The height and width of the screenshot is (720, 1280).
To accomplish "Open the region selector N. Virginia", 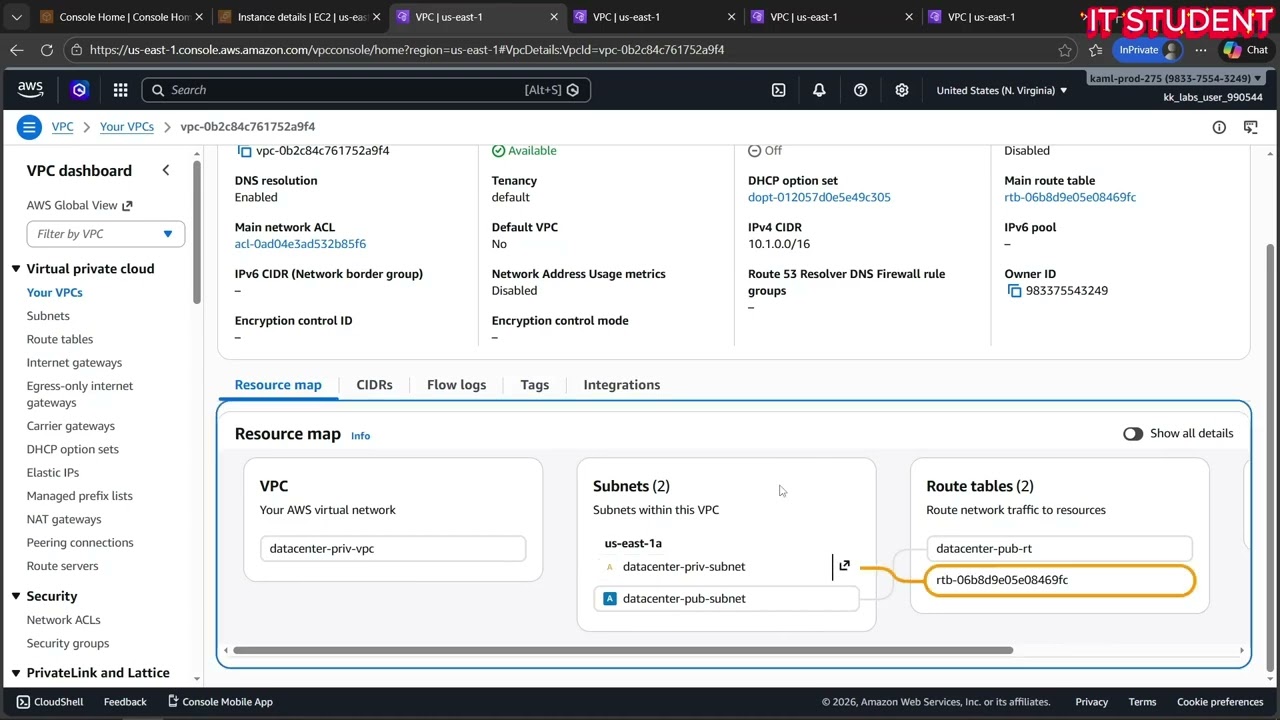I will 1002,90.
